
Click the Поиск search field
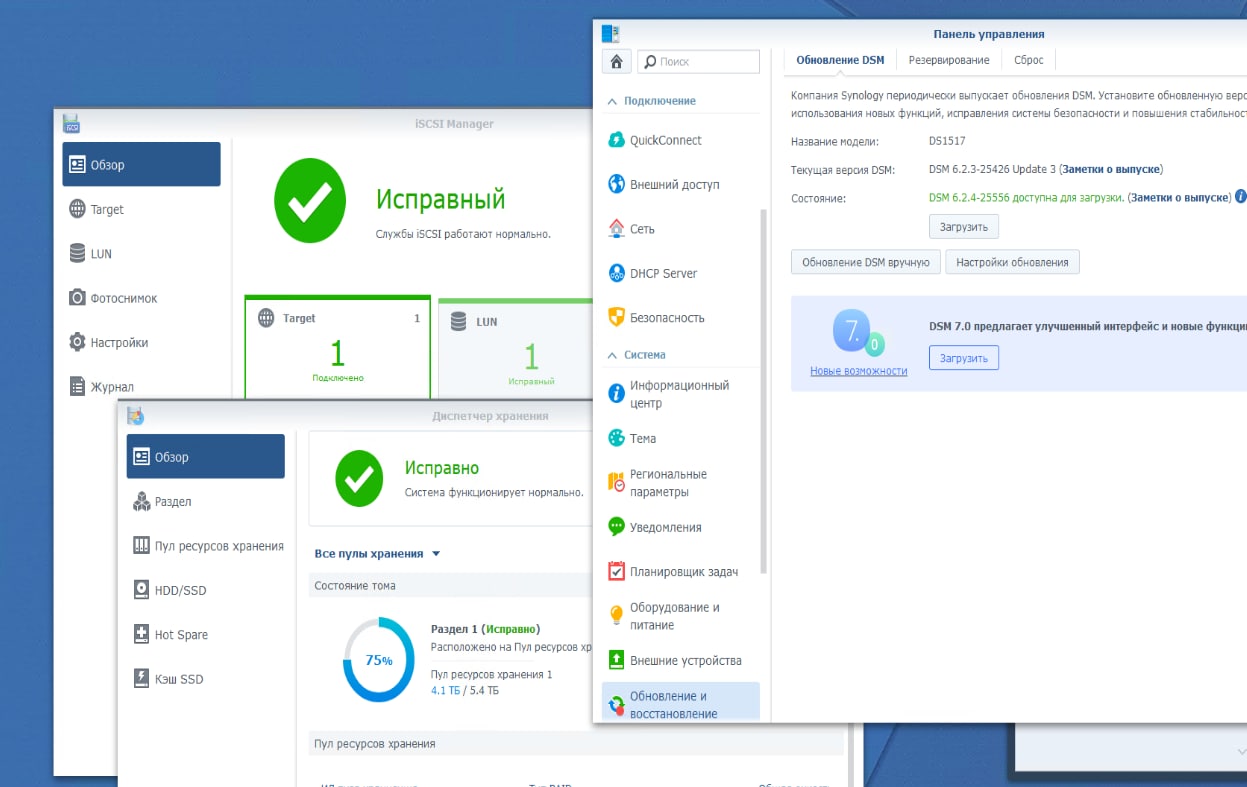[x=698, y=61]
